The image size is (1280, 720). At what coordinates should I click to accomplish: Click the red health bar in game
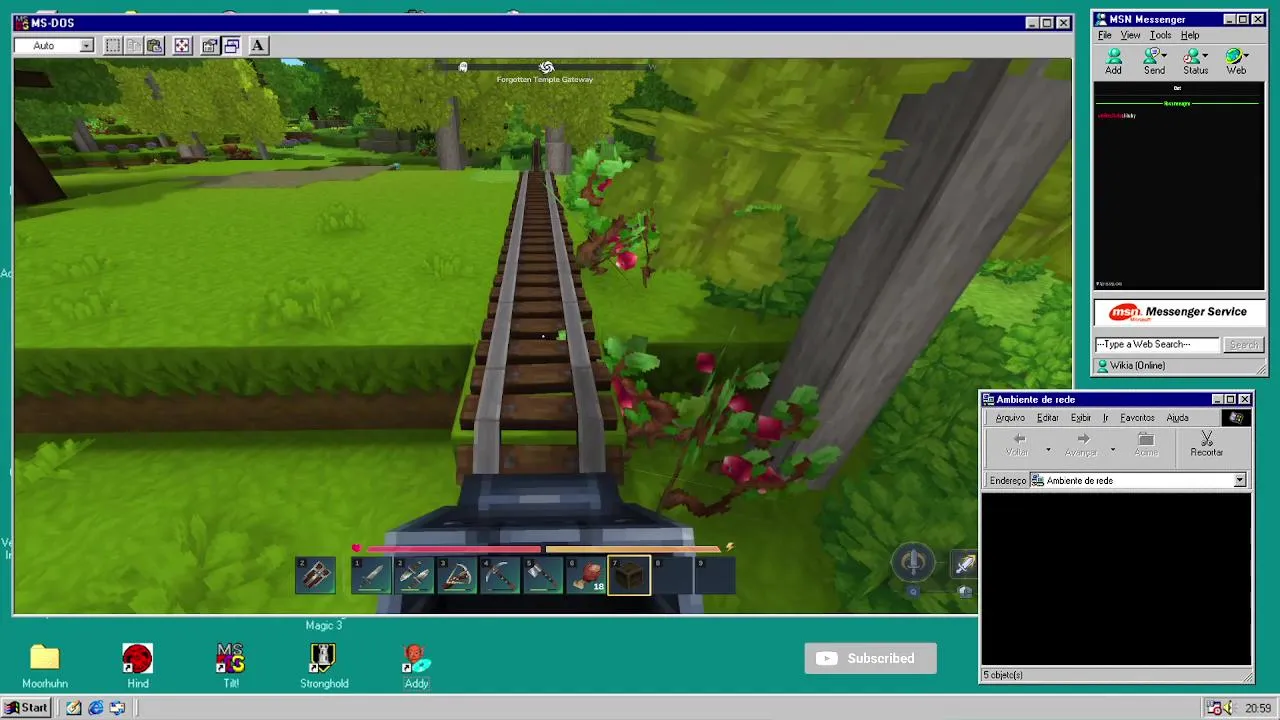[453, 548]
